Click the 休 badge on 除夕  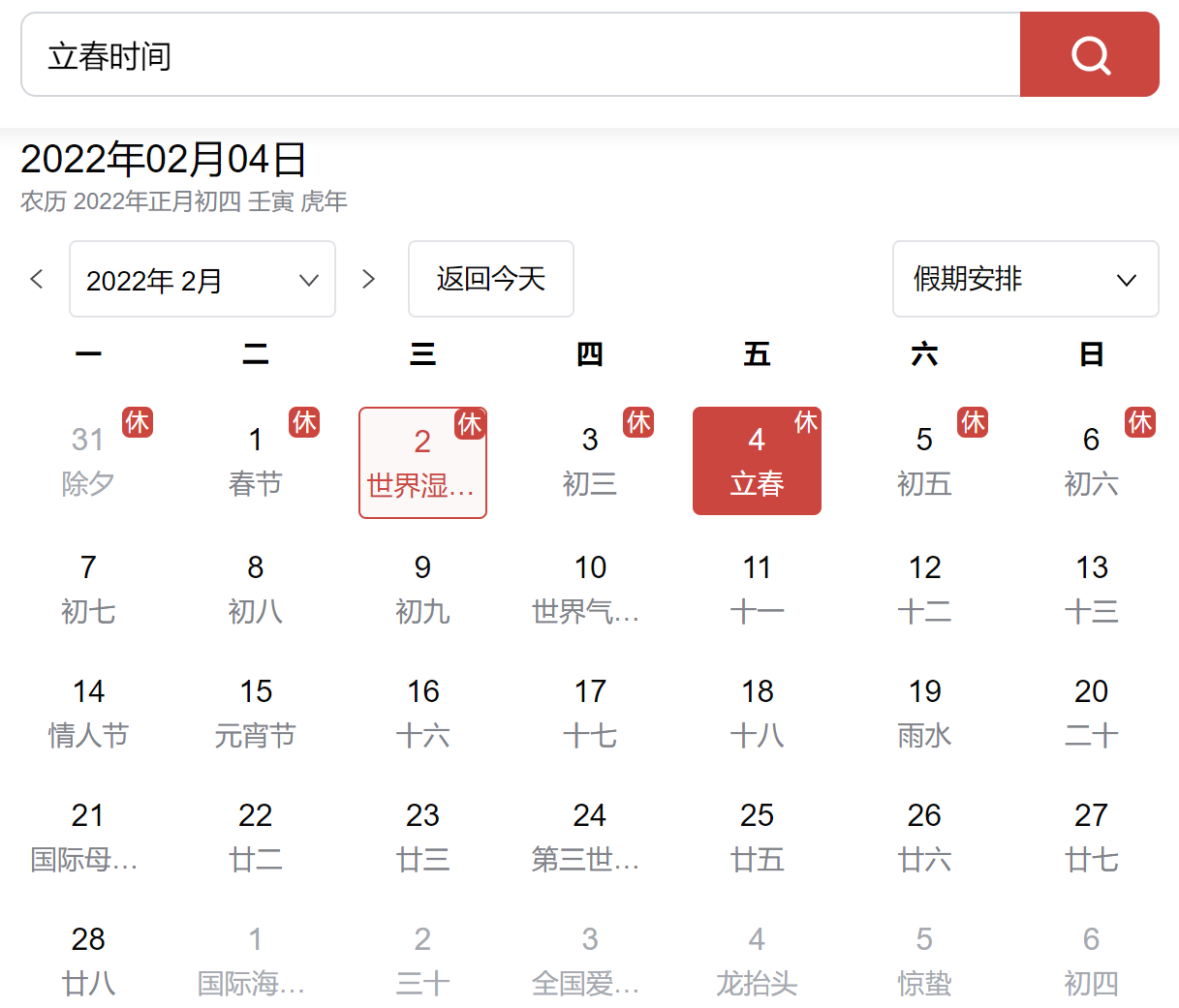click(138, 422)
